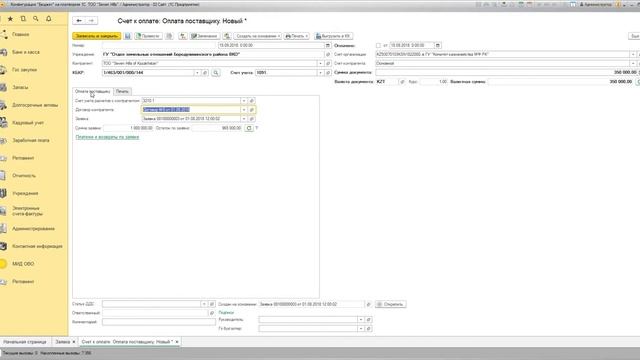Toggle the Оплачено checkbox

tap(378, 45)
